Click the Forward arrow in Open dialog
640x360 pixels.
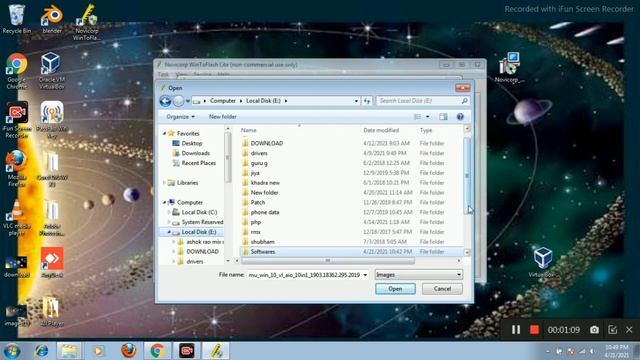pos(178,101)
